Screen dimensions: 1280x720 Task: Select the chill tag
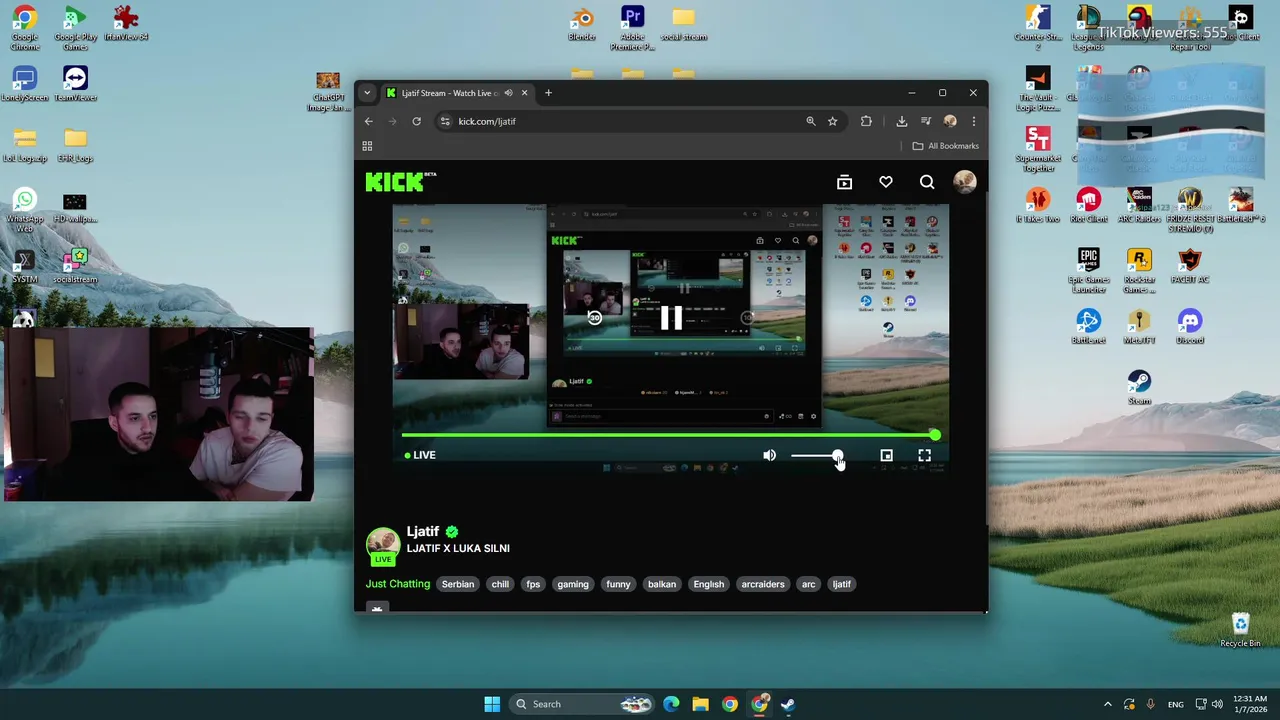coord(500,584)
